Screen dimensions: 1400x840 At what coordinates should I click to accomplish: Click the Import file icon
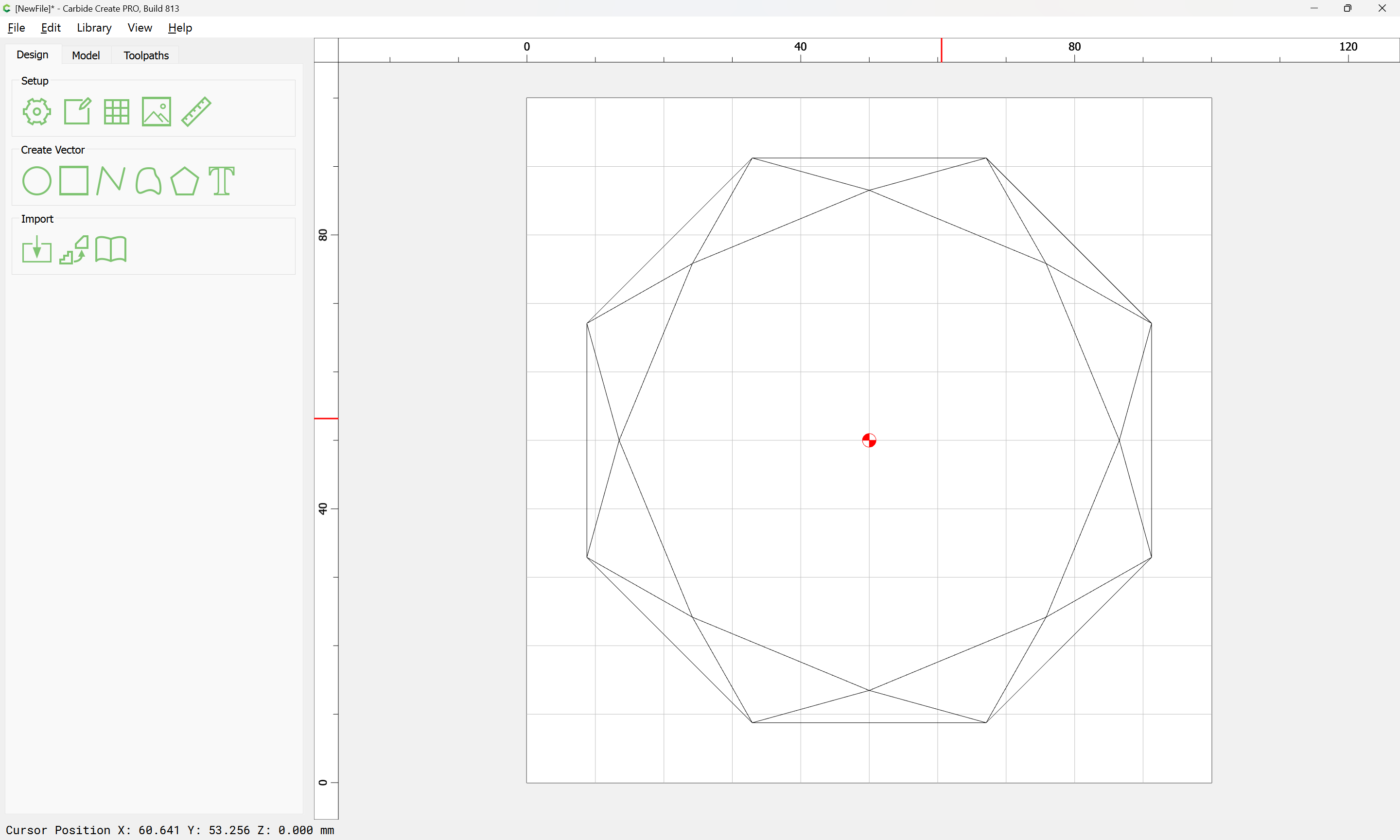[x=37, y=249]
